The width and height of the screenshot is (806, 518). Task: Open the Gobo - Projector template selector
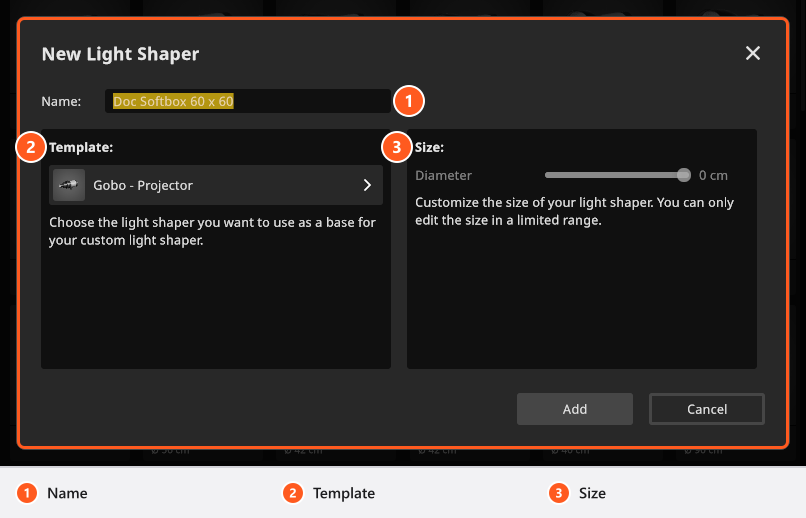(x=216, y=185)
